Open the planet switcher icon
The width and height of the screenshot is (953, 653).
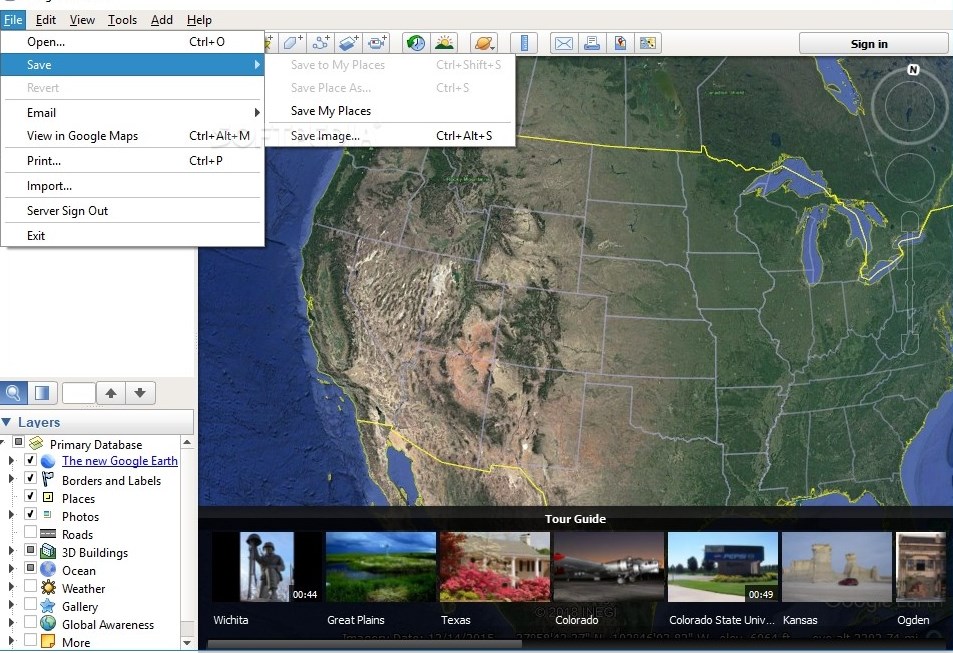click(x=484, y=43)
